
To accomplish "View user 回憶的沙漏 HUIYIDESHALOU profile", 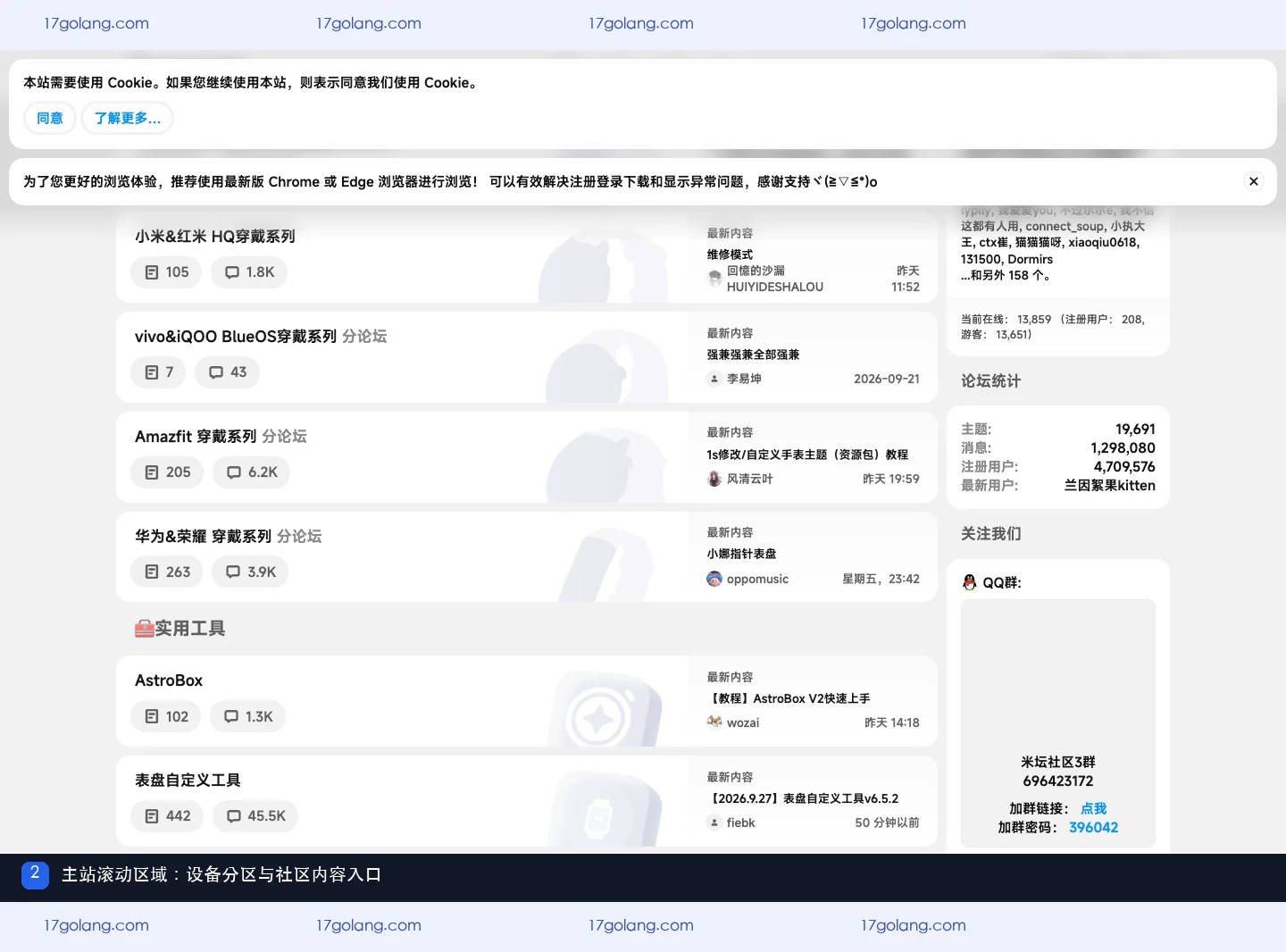I will (775, 279).
